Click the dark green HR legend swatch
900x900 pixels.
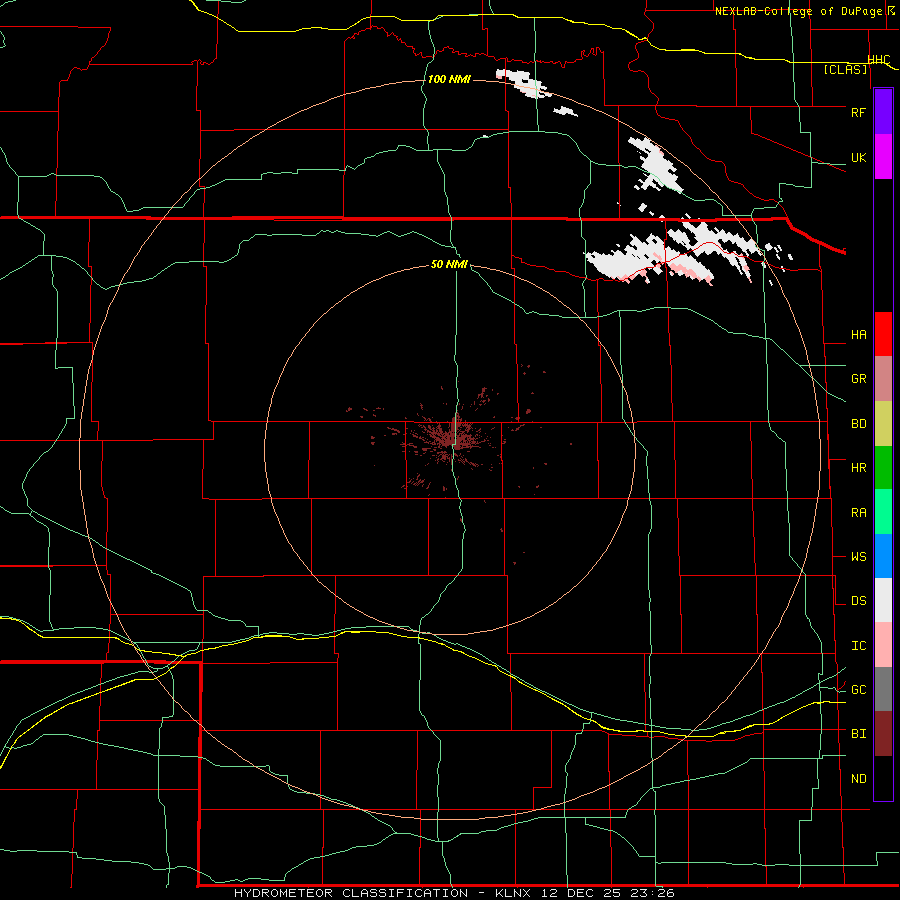point(883,468)
